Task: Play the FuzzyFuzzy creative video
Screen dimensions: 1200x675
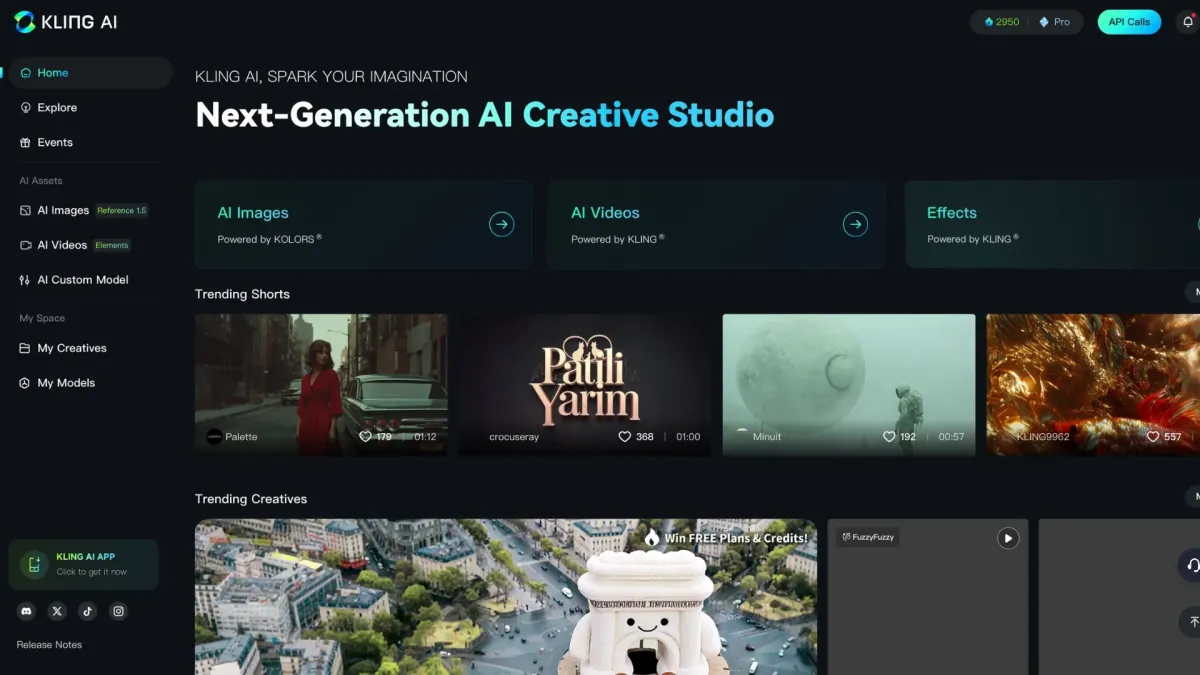Action: [x=1008, y=538]
